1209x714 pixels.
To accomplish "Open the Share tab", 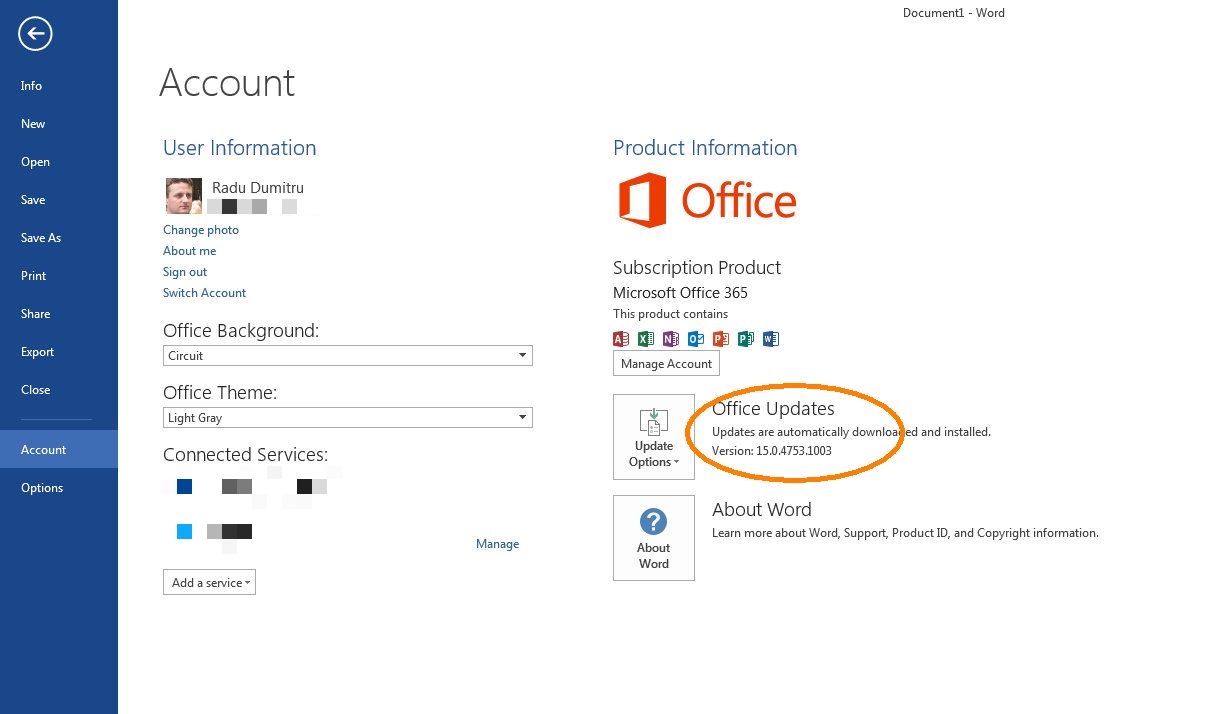I will pyautogui.click(x=59, y=314).
